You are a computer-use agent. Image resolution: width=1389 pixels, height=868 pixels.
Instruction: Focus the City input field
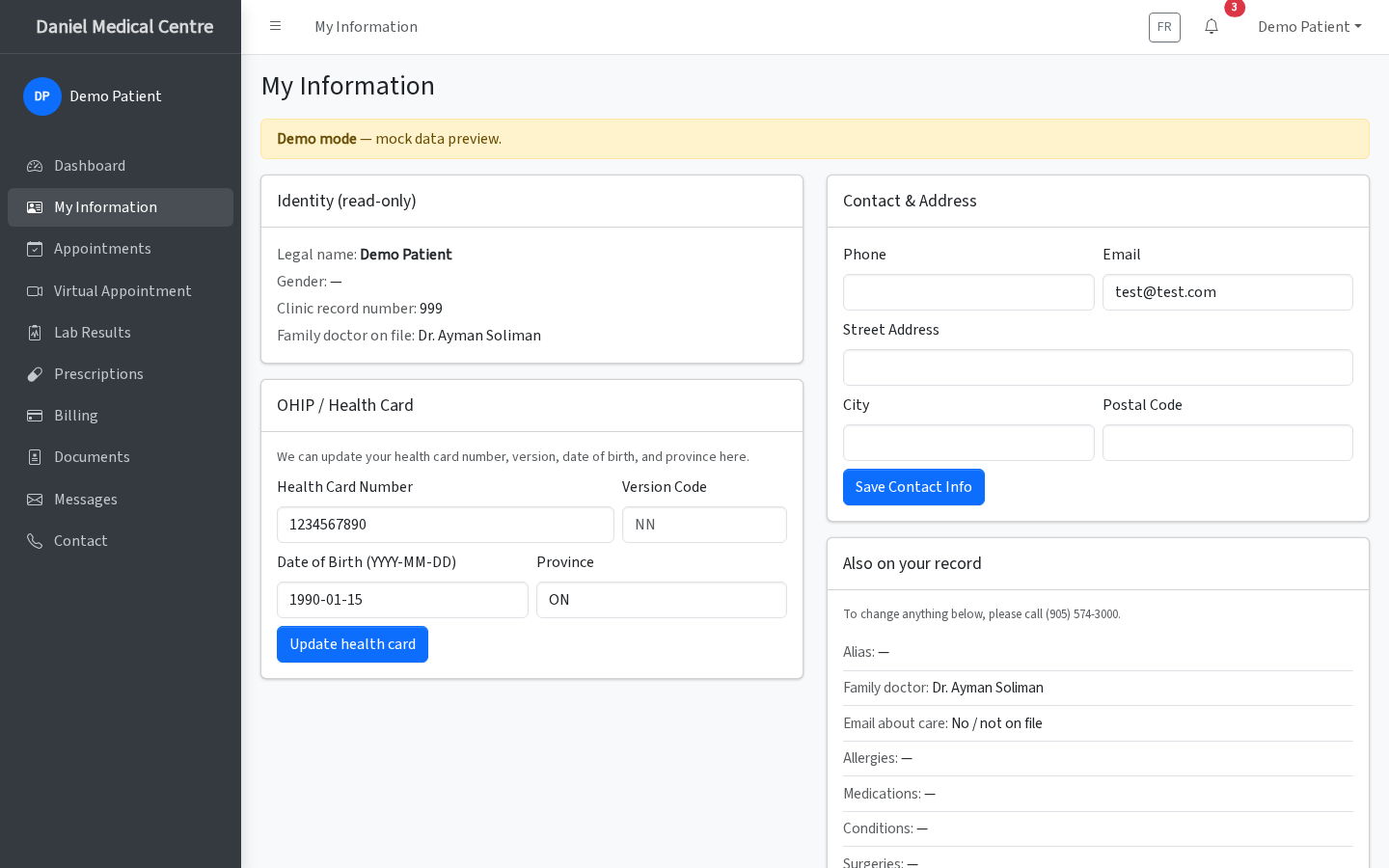tap(968, 443)
